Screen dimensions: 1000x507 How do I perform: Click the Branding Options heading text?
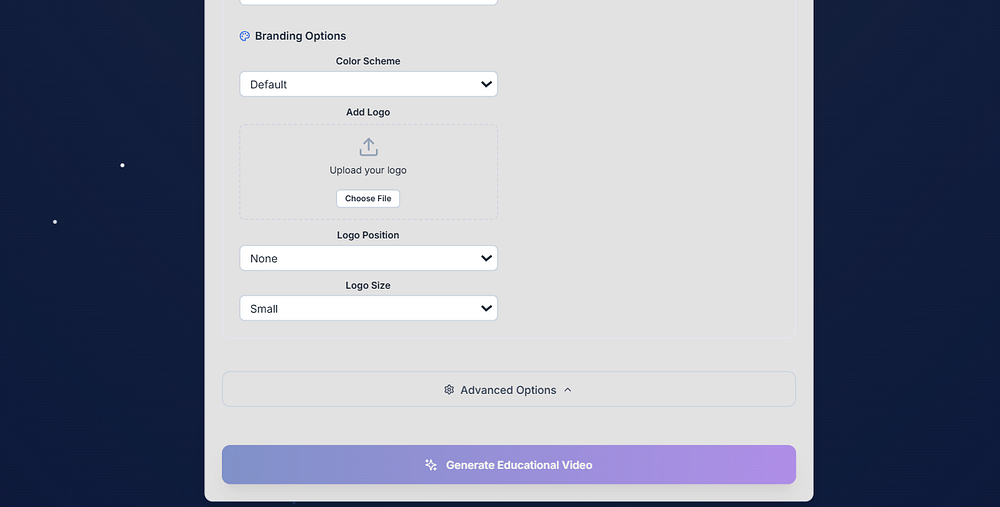(x=300, y=36)
